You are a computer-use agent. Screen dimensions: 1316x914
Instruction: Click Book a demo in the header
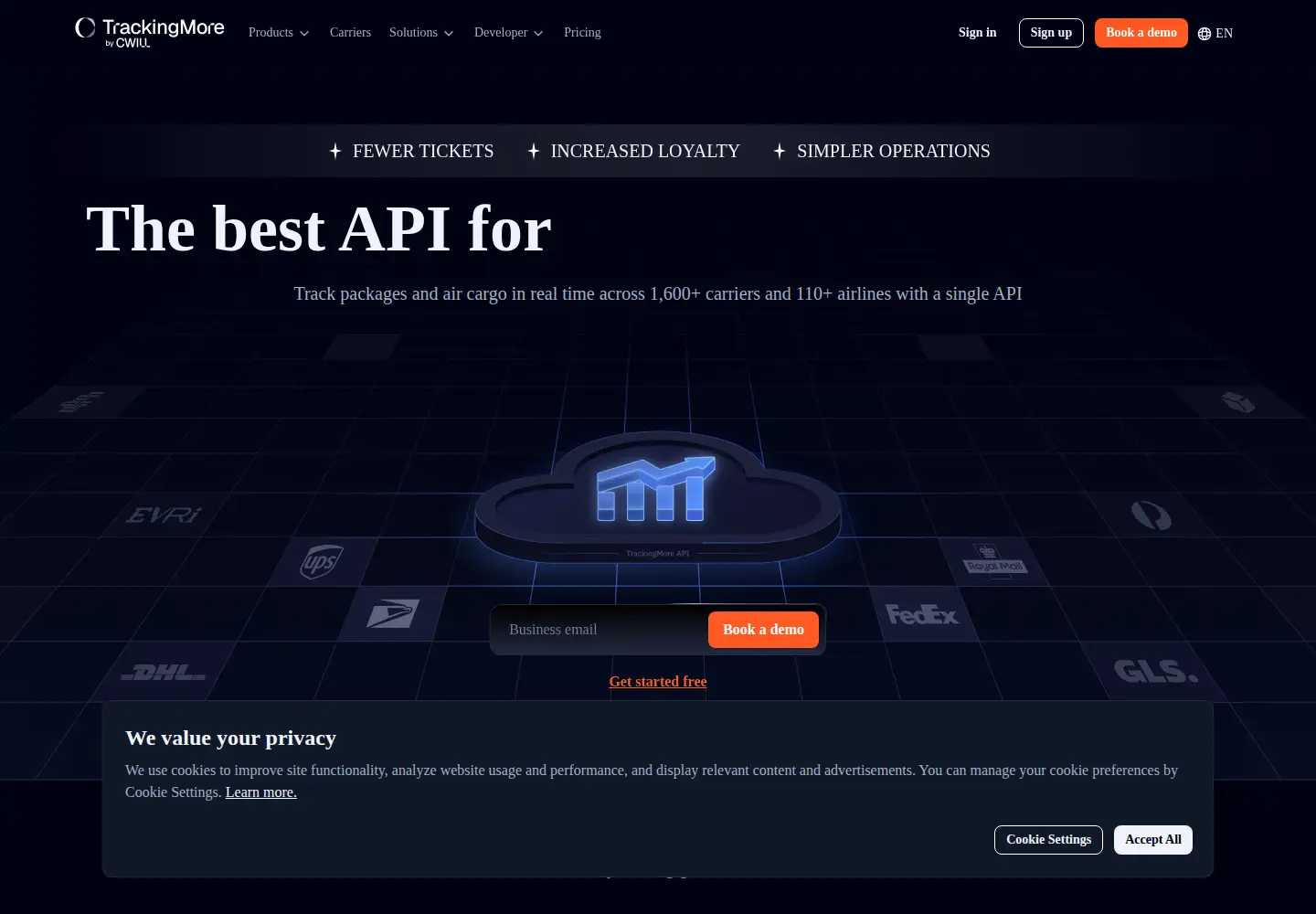tap(1141, 33)
